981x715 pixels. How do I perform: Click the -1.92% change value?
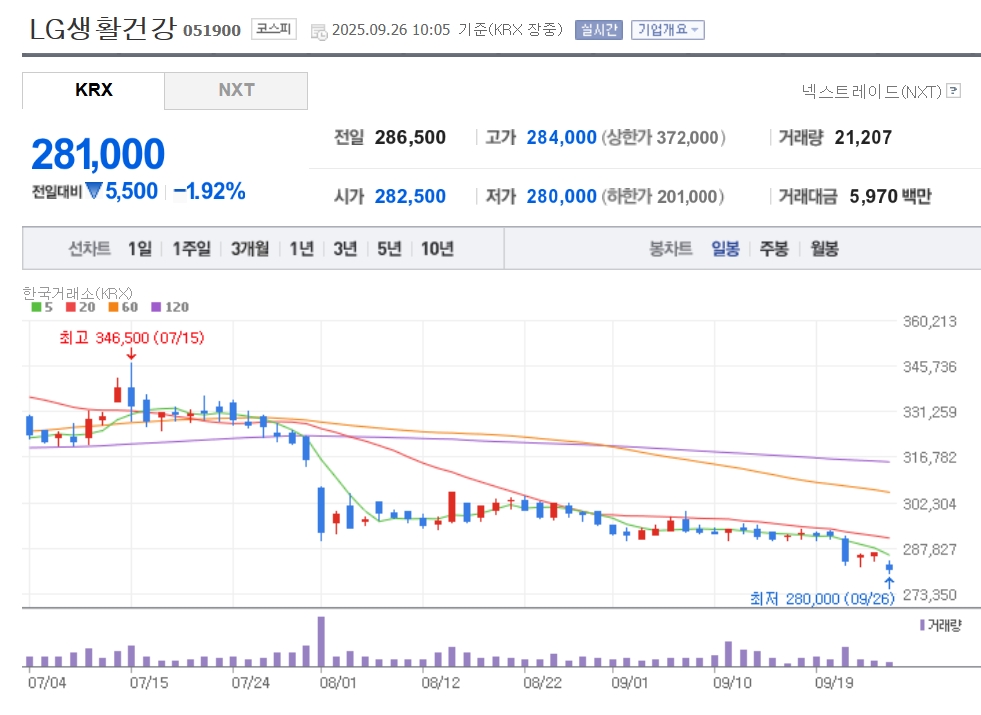pos(209,191)
